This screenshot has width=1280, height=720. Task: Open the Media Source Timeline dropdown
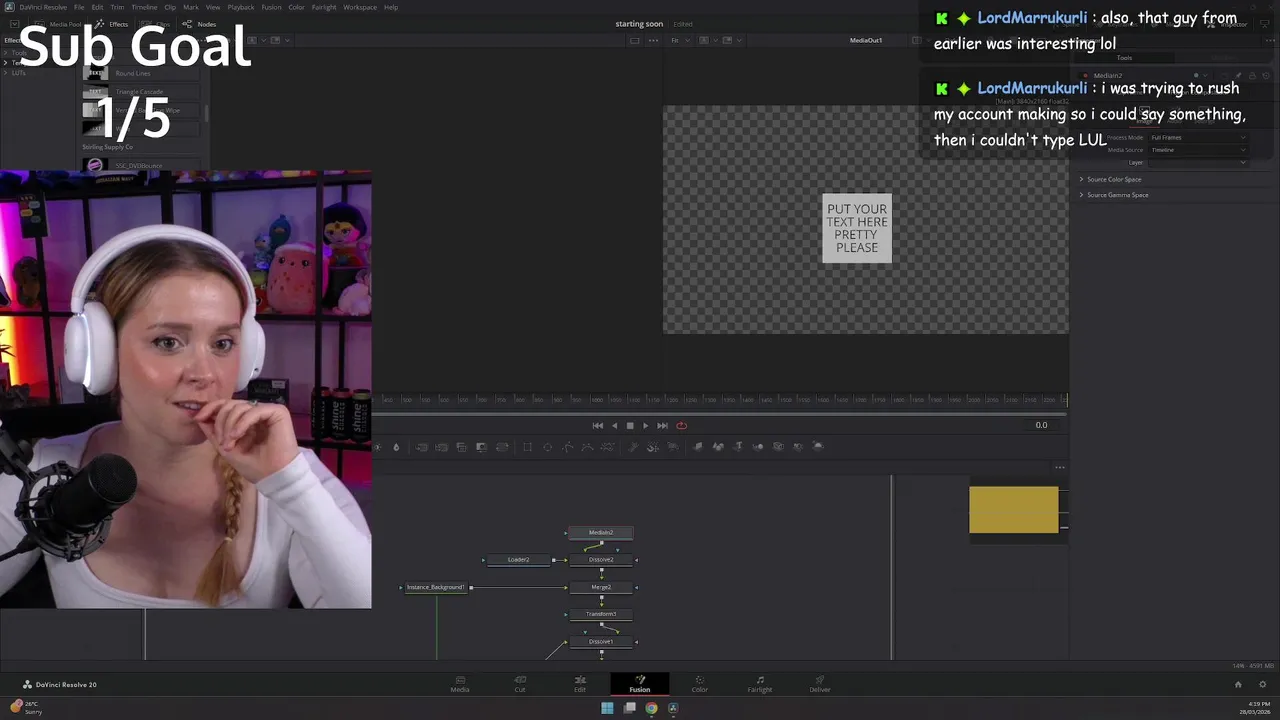[1198, 150]
